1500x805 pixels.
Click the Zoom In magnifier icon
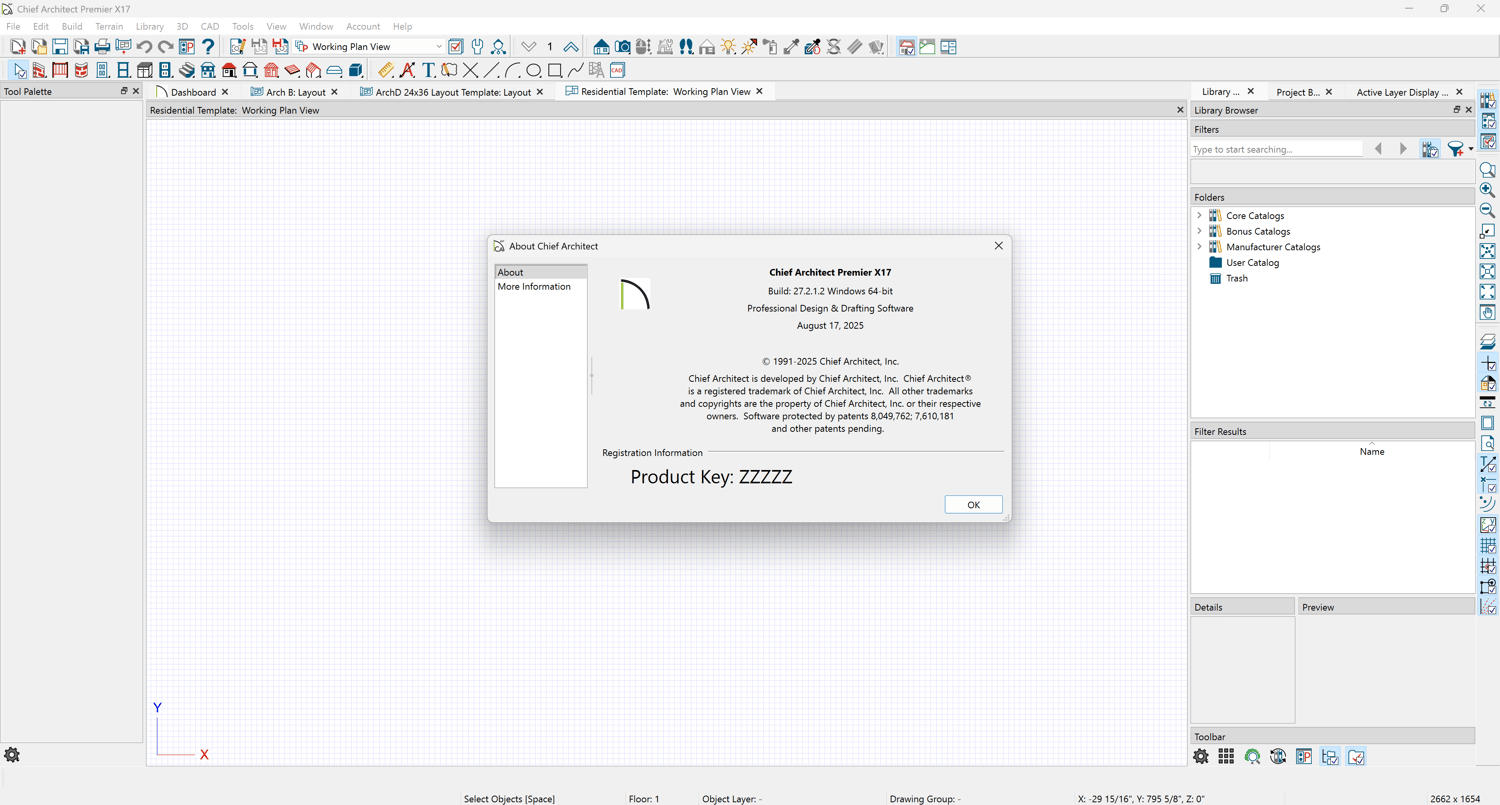point(1488,190)
